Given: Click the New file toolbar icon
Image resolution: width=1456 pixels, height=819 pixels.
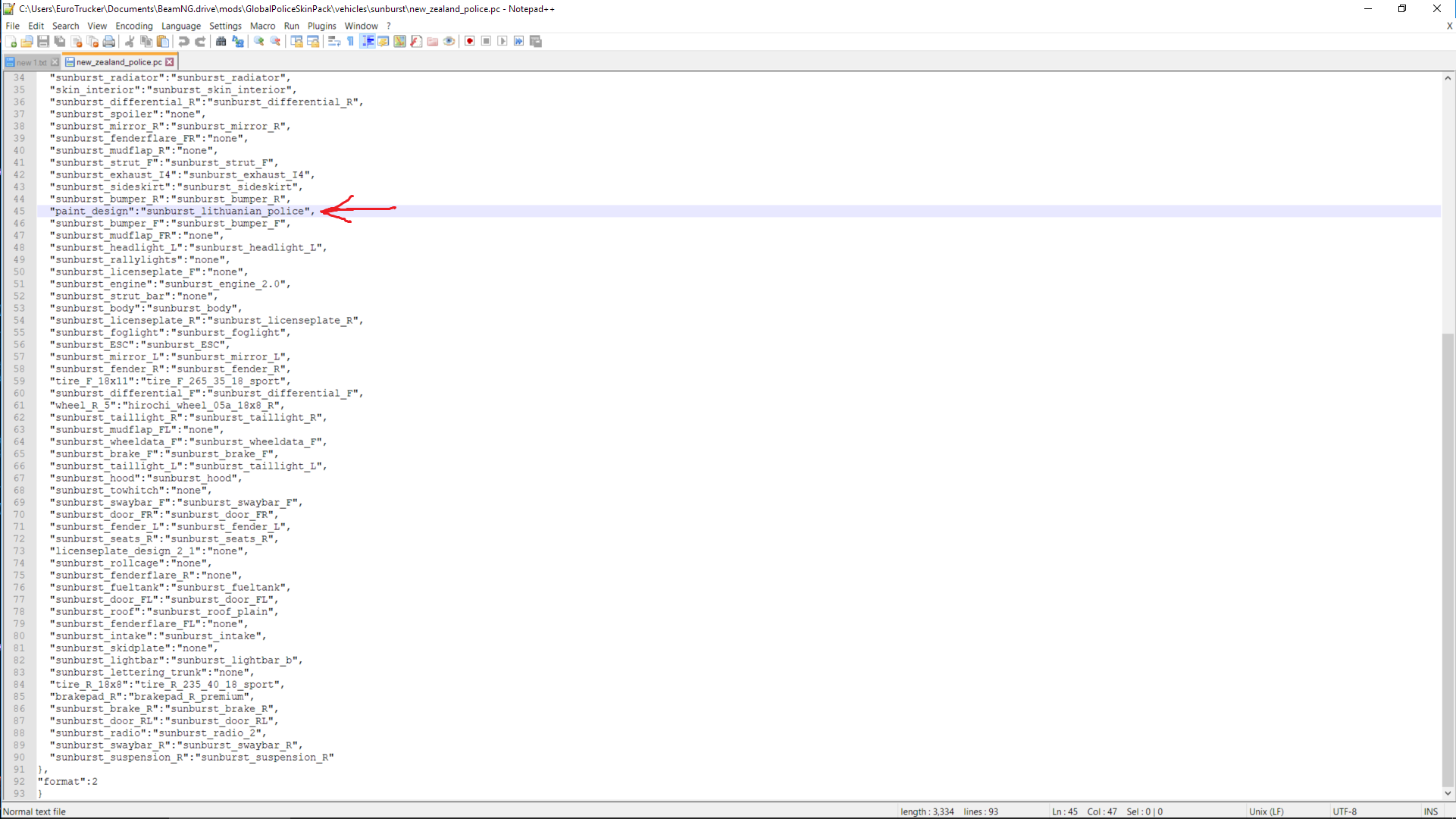Looking at the screenshot, I should click(x=11, y=41).
